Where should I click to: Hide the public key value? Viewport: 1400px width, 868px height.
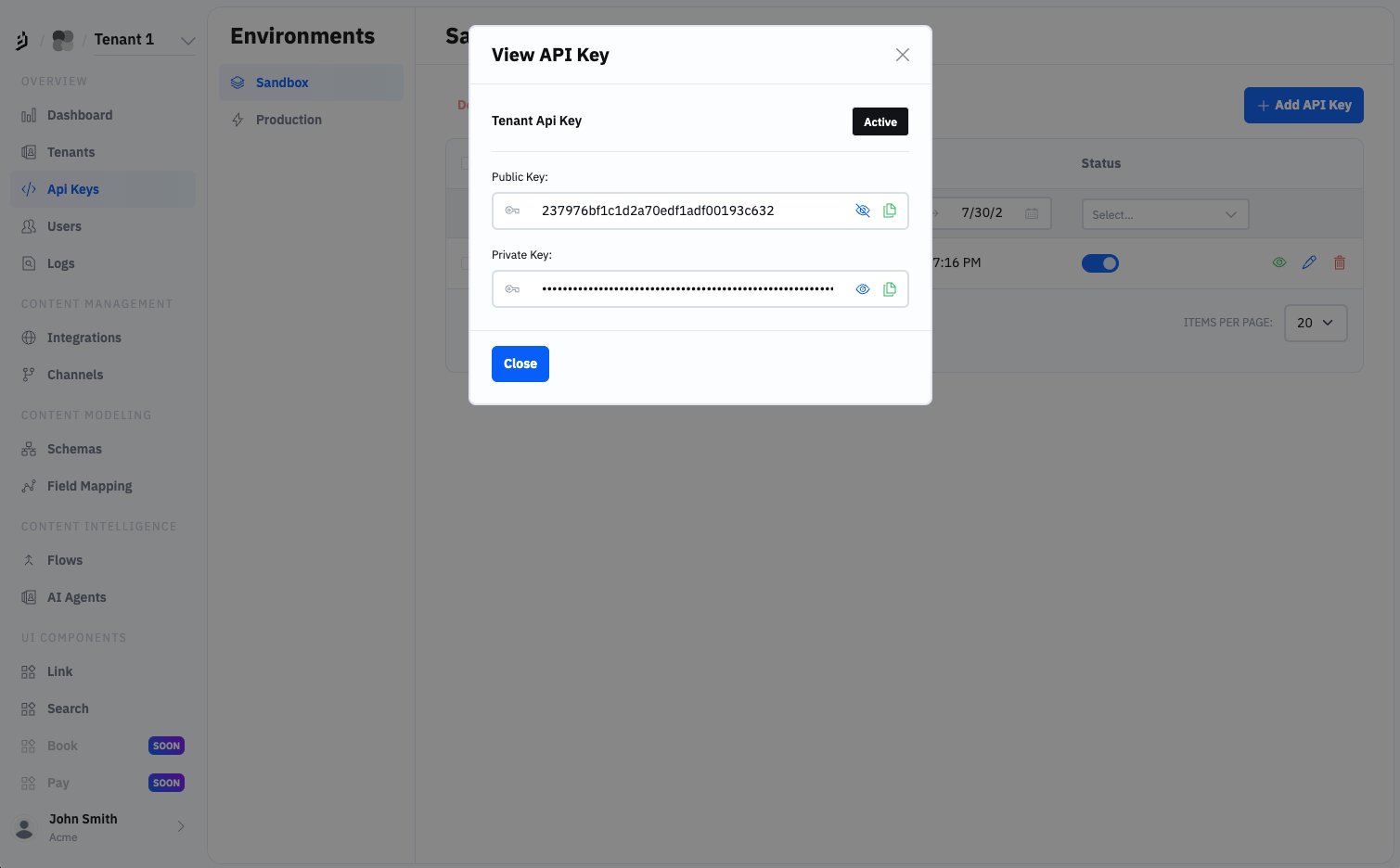click(863, 211)
